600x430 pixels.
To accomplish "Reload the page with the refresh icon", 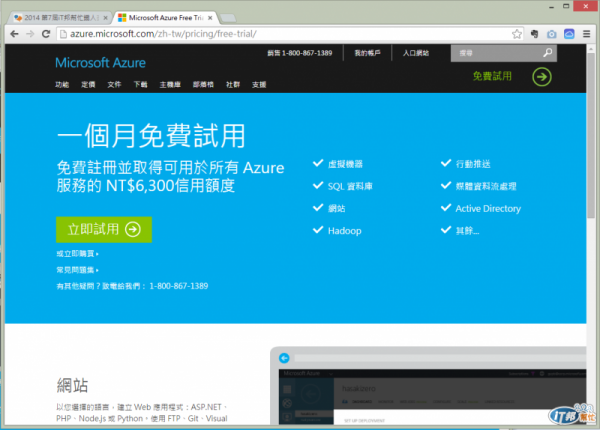I will [x=46, y=34].
